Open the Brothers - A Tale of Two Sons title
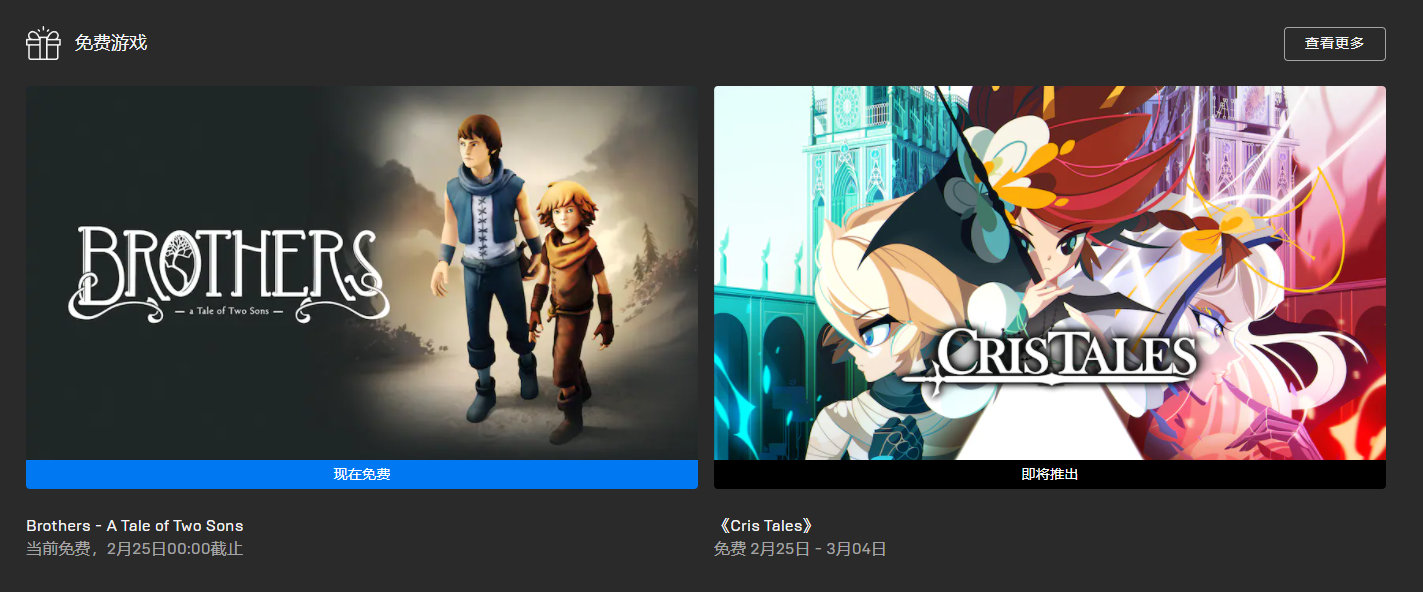This screenshot has height=592, width=1423. [x=135, y=525]
